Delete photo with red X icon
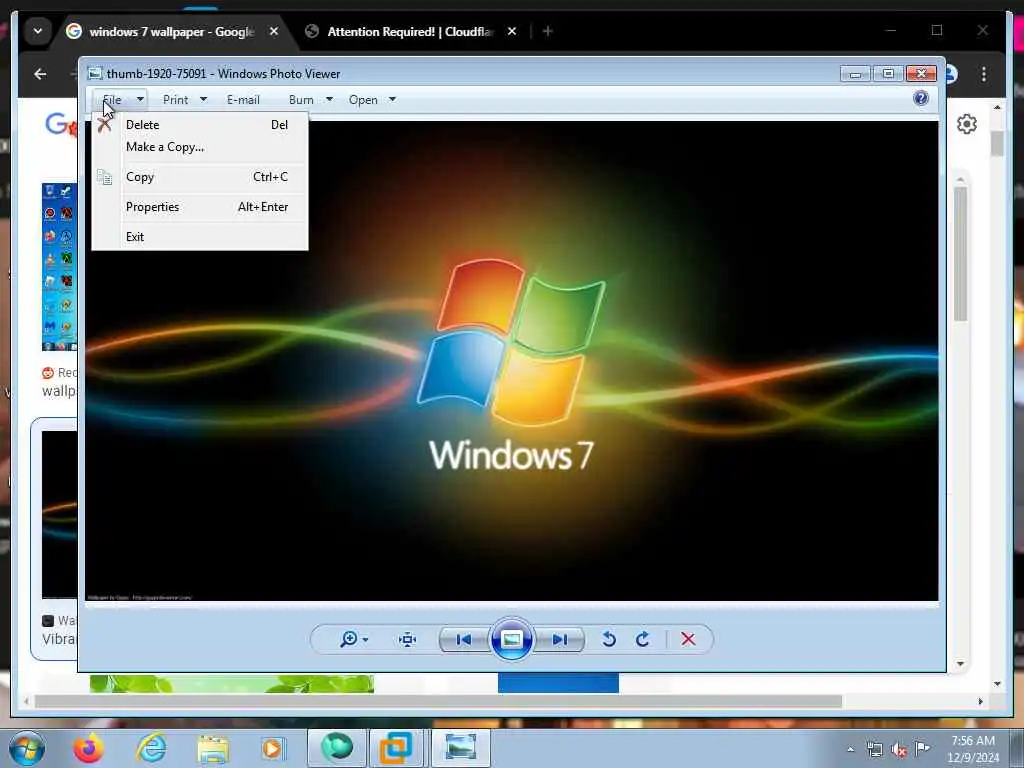 coord(688,639)
